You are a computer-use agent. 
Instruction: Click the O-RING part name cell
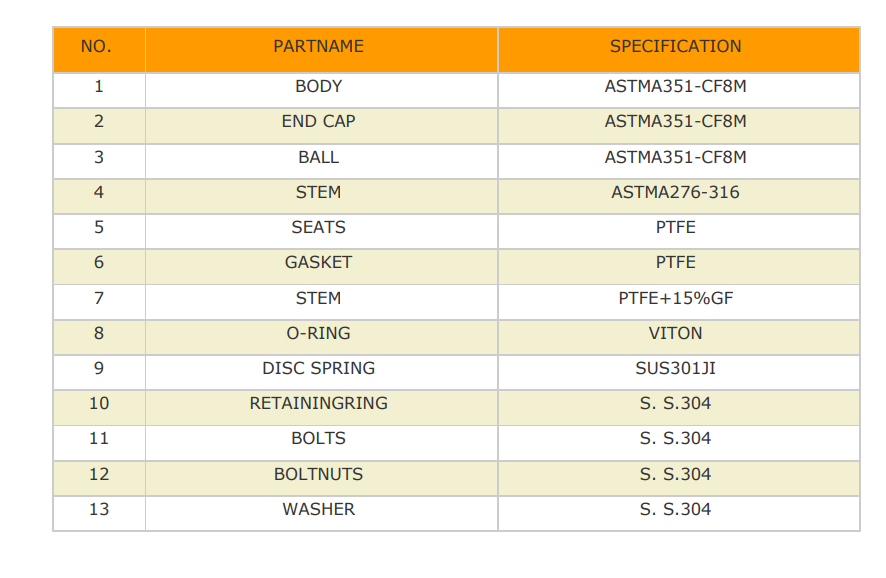tap(322, 337)
